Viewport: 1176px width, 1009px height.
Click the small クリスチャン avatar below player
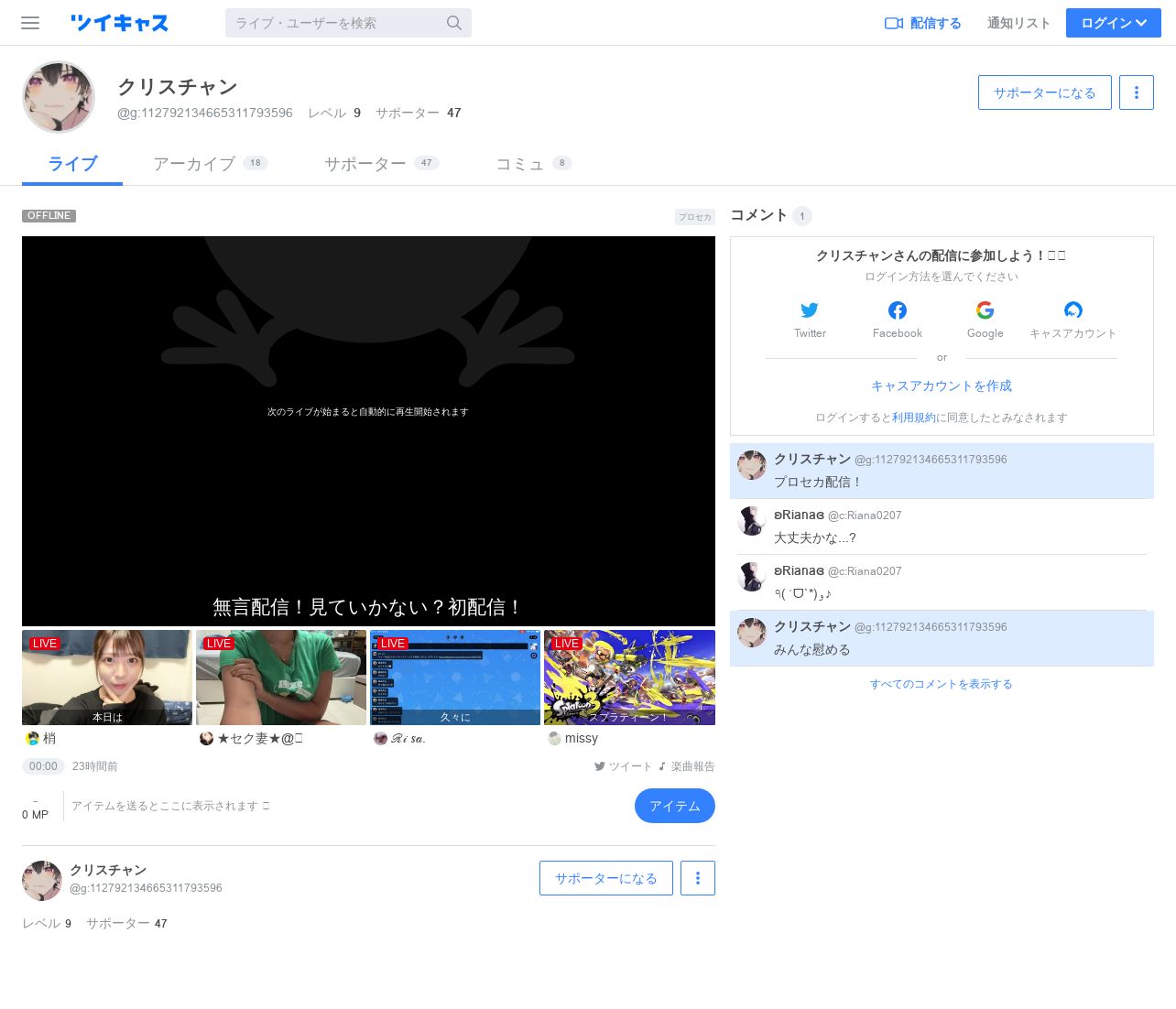42,881
